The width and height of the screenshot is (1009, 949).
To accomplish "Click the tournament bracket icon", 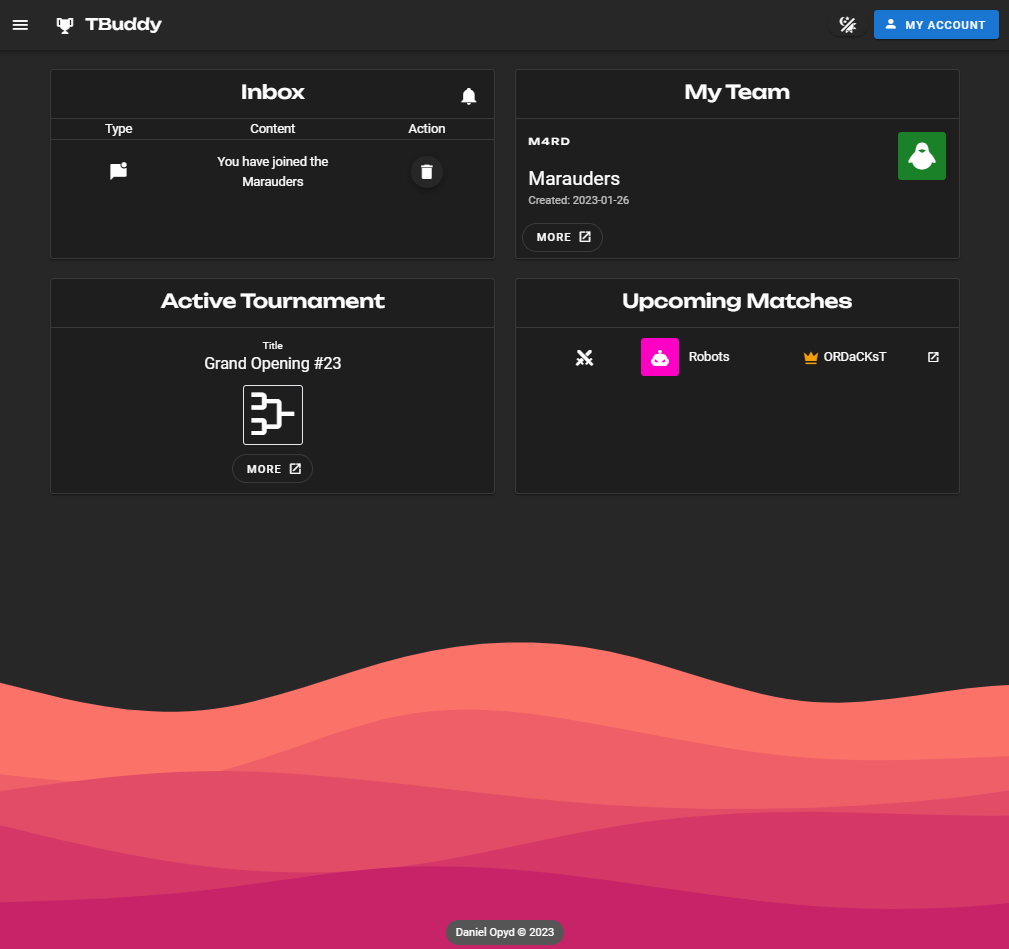I will click(273, 415).
